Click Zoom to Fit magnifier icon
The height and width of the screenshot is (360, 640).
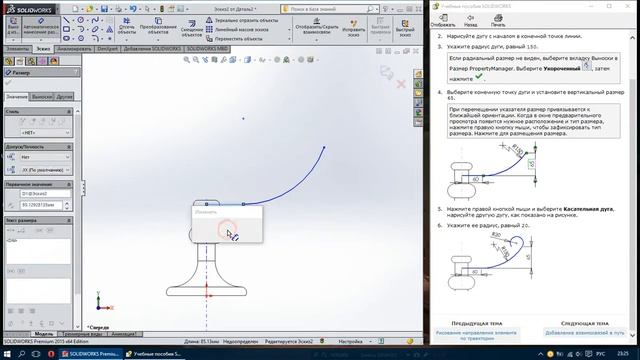coord(187,60)
